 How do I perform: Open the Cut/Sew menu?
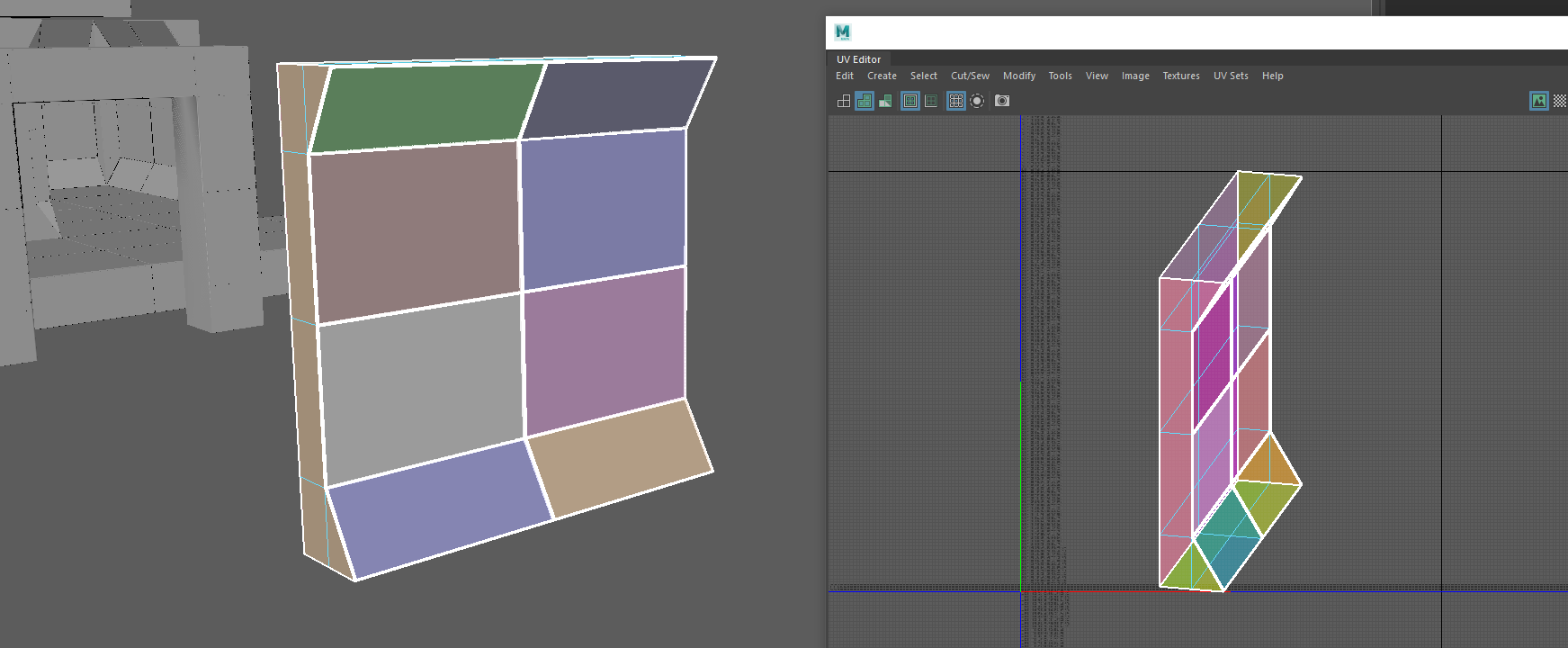coord(970,76)
